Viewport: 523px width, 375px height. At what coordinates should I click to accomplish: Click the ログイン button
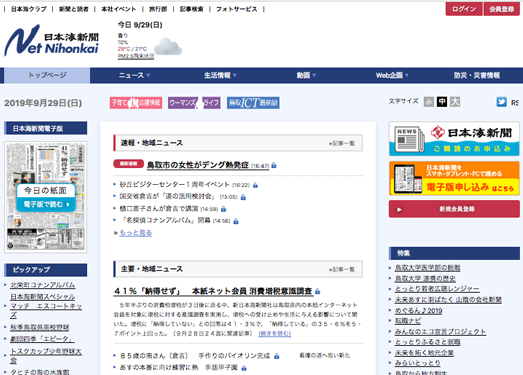click(464, 9)
